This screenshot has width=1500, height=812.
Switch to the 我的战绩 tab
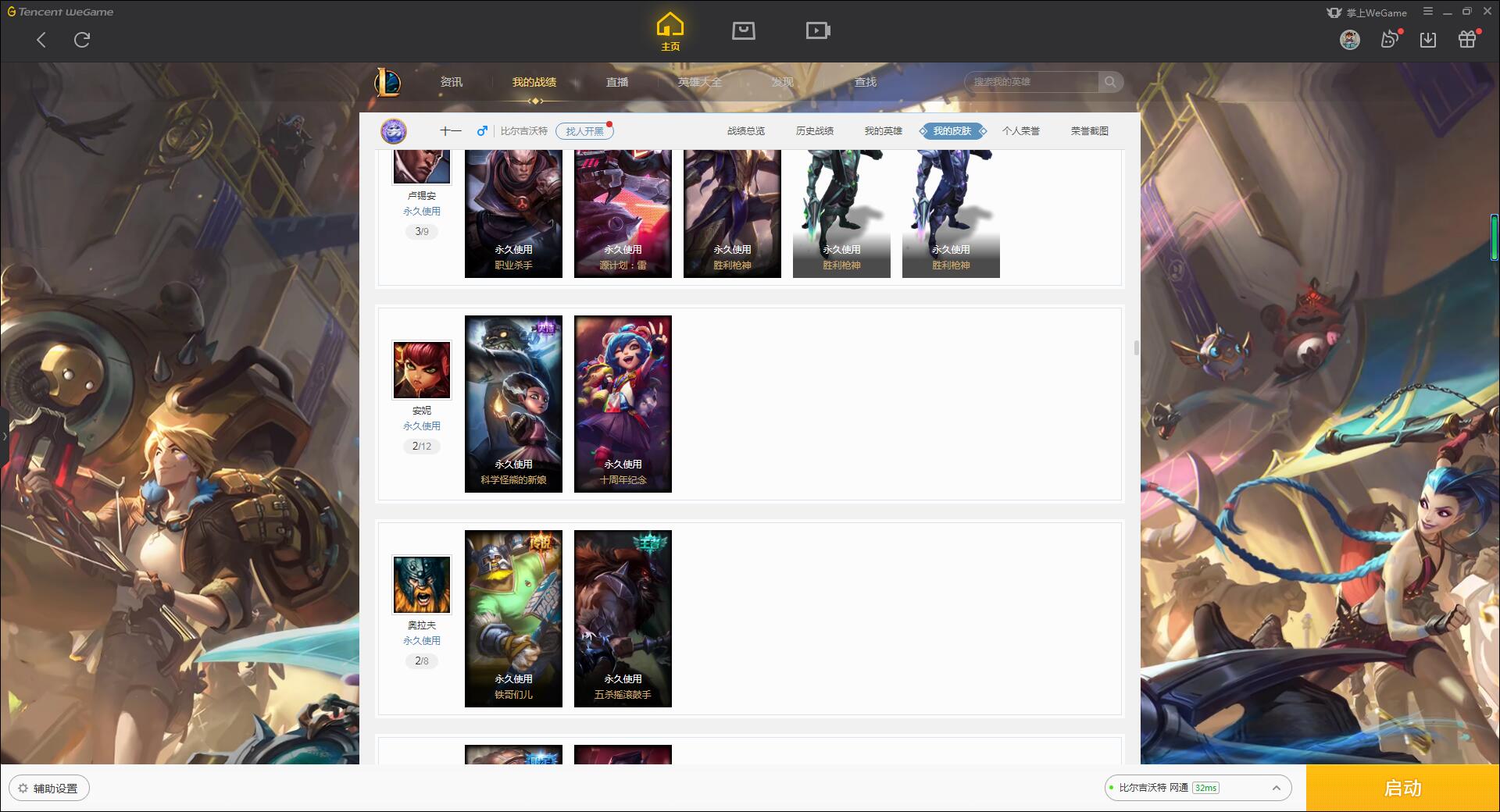534,82
